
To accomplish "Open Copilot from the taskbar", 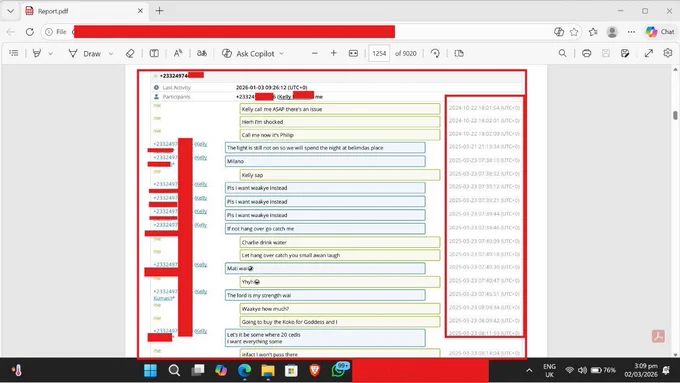I will click(x=221, y=370).
